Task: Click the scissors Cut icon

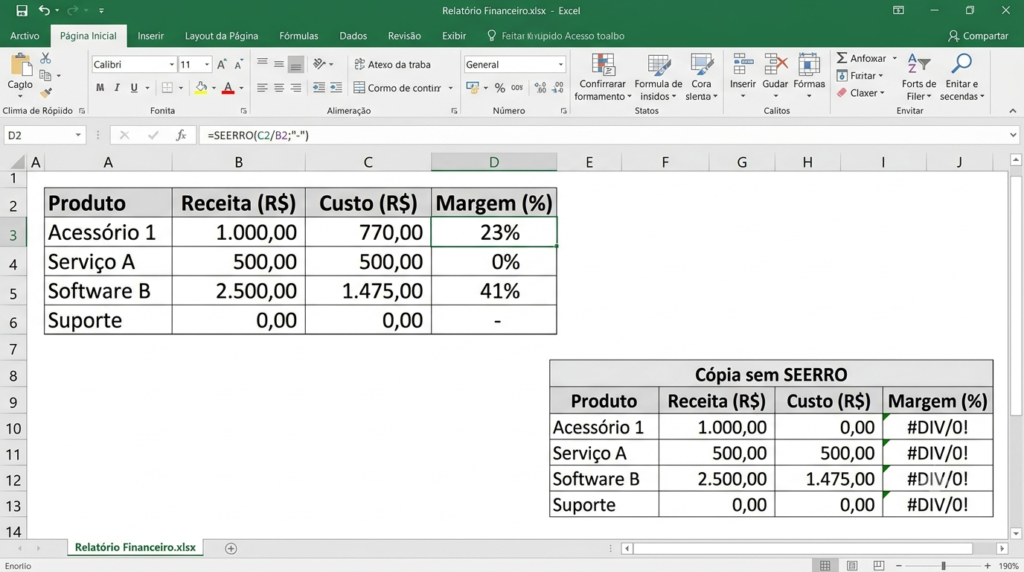Action: coord(46,59)
